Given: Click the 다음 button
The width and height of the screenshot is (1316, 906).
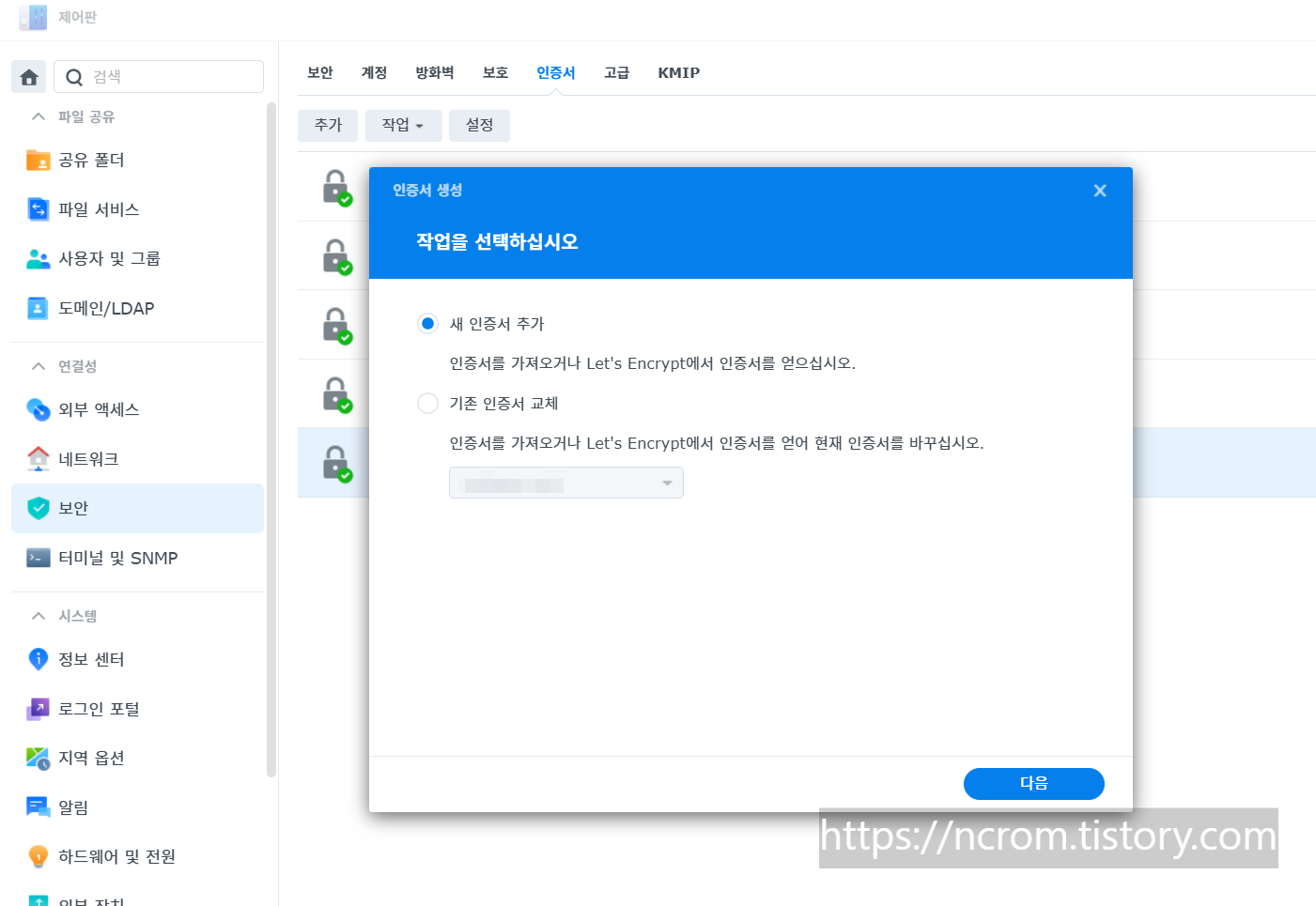Looking at the screenshot, I should [1034, 784].
